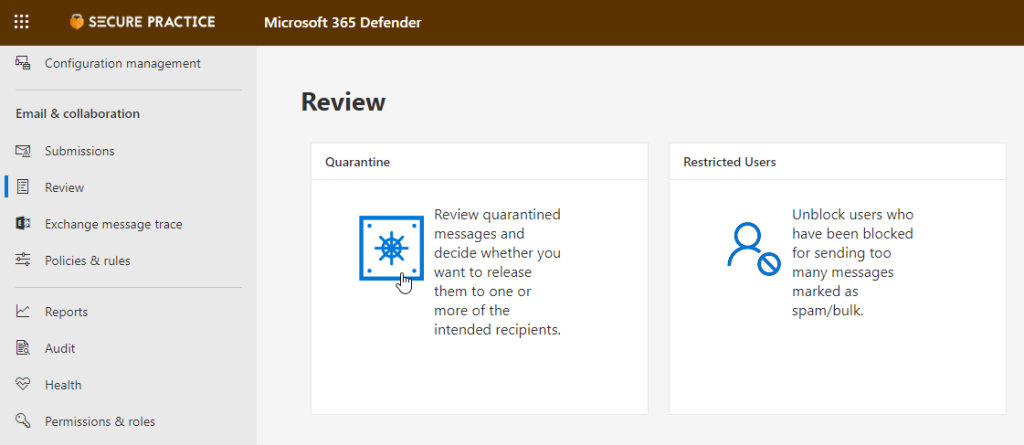Click the Review quarantined messages description
1024x445 pixels.
(x=497, y=272)
